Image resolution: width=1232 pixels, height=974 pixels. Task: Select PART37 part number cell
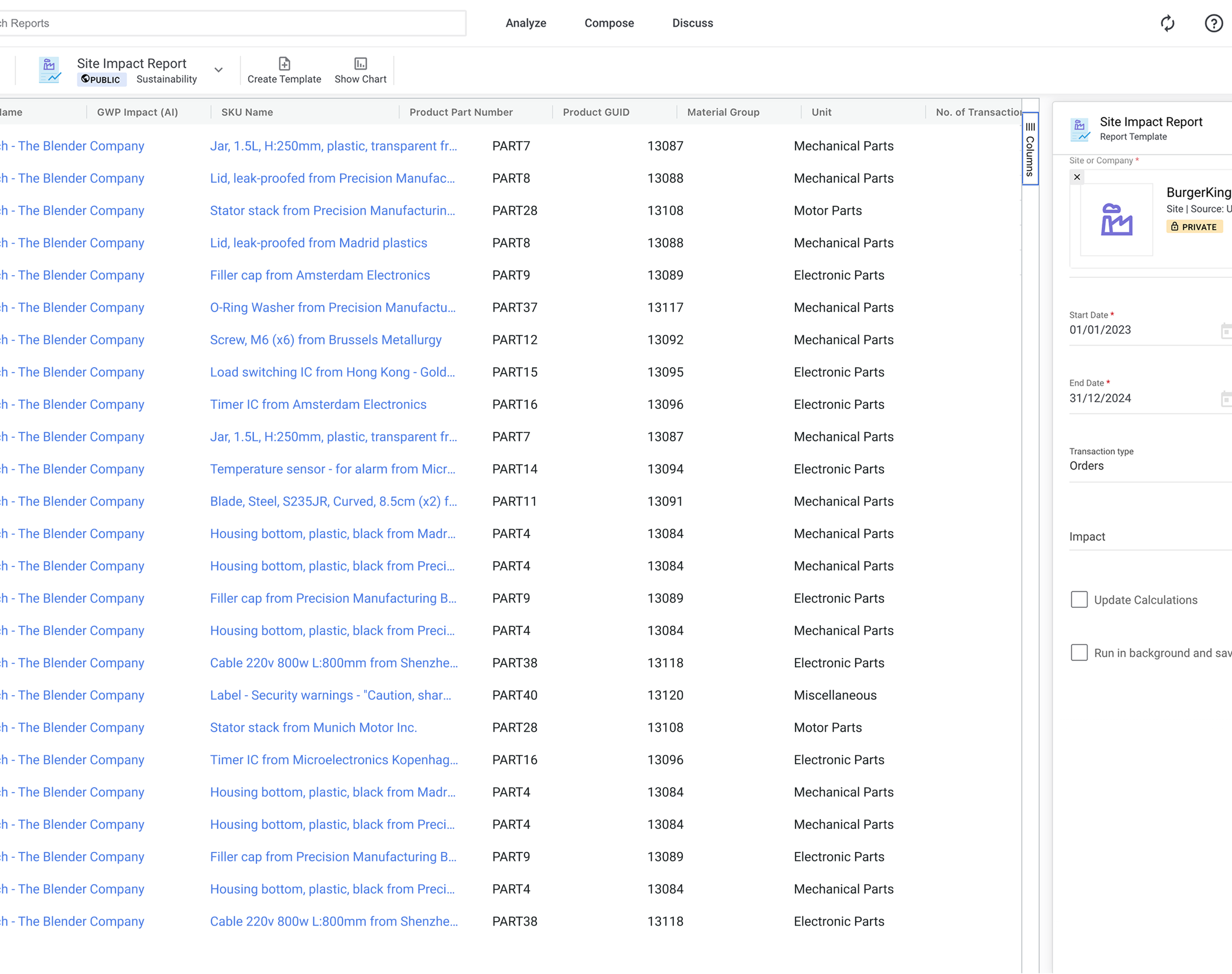(x=514, y=308)
